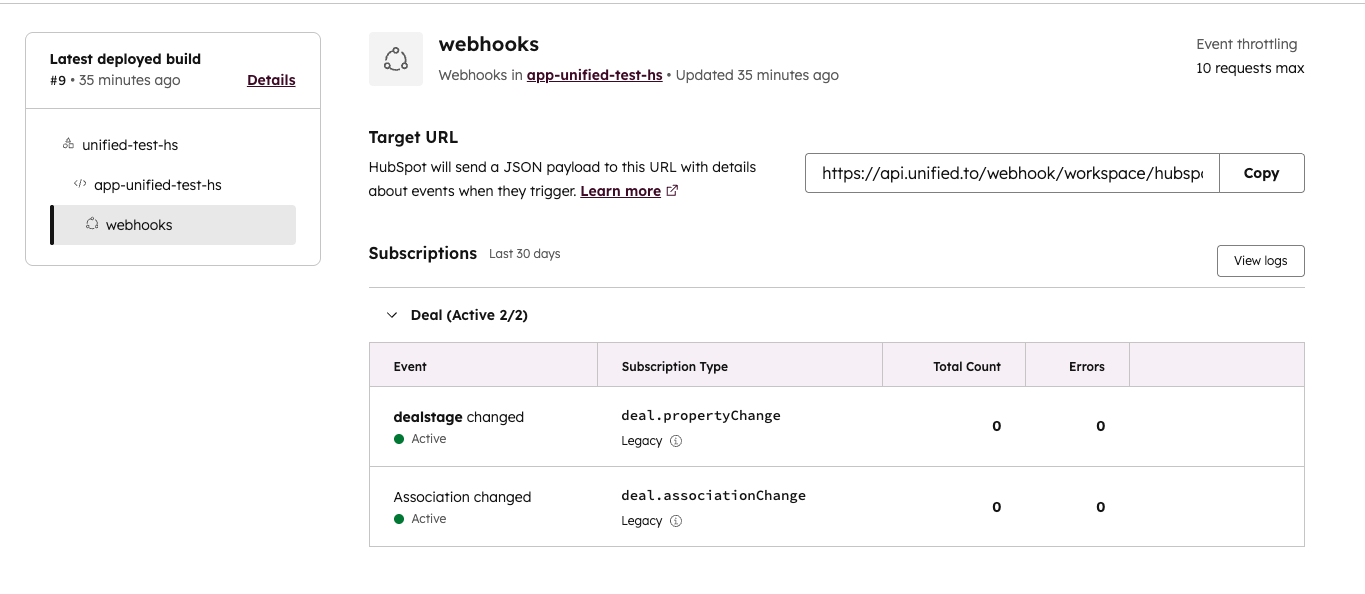1365x594 pixels.
Task: Click the webhooks icon in sidebar tree
Action: 92,224
